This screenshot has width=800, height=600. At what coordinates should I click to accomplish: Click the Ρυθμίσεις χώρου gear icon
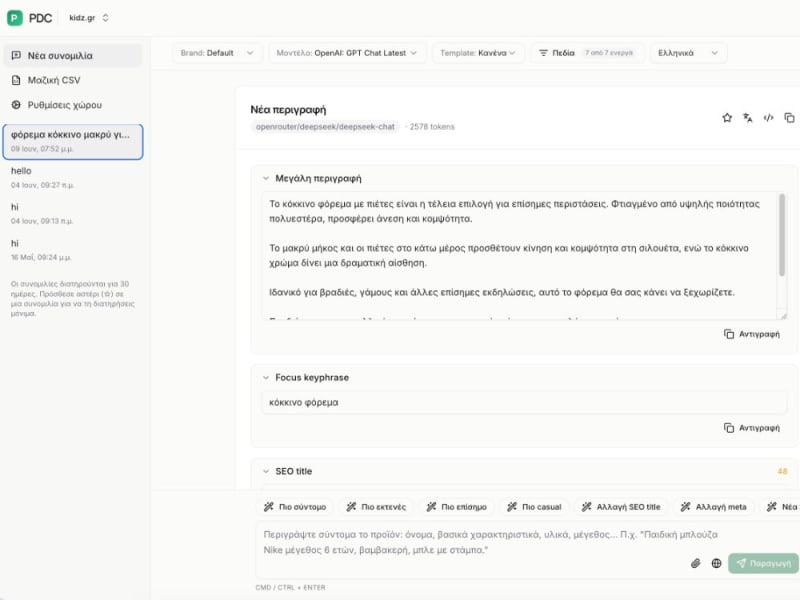click(x=16, y=105)
